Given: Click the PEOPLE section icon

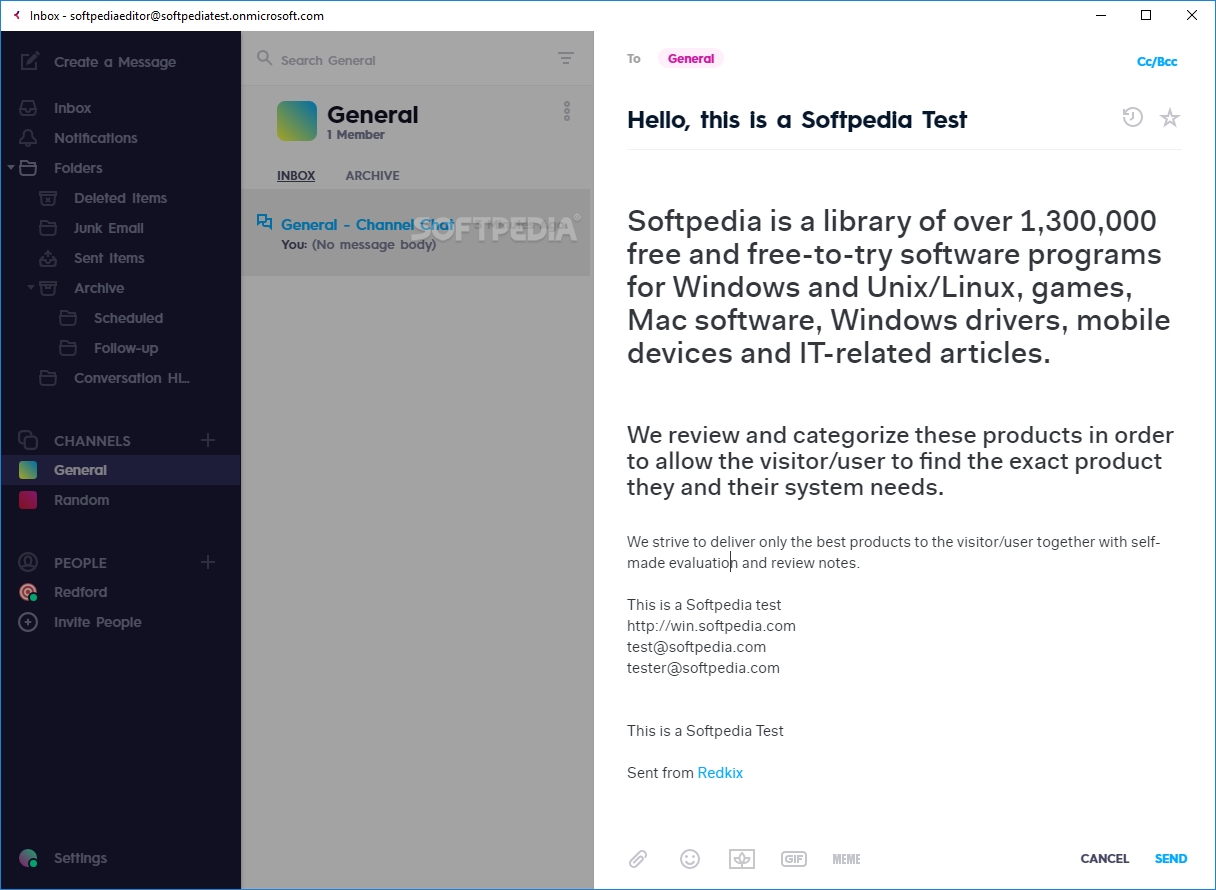Looking at the screenshot, I should pyautogui.click(x=28, y=562).
